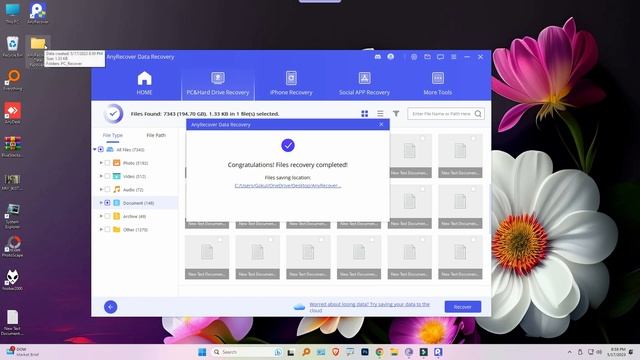The width and height of the screenshot is (640, 360).
Task: Open the files saving location link
Action: (288, 186)
